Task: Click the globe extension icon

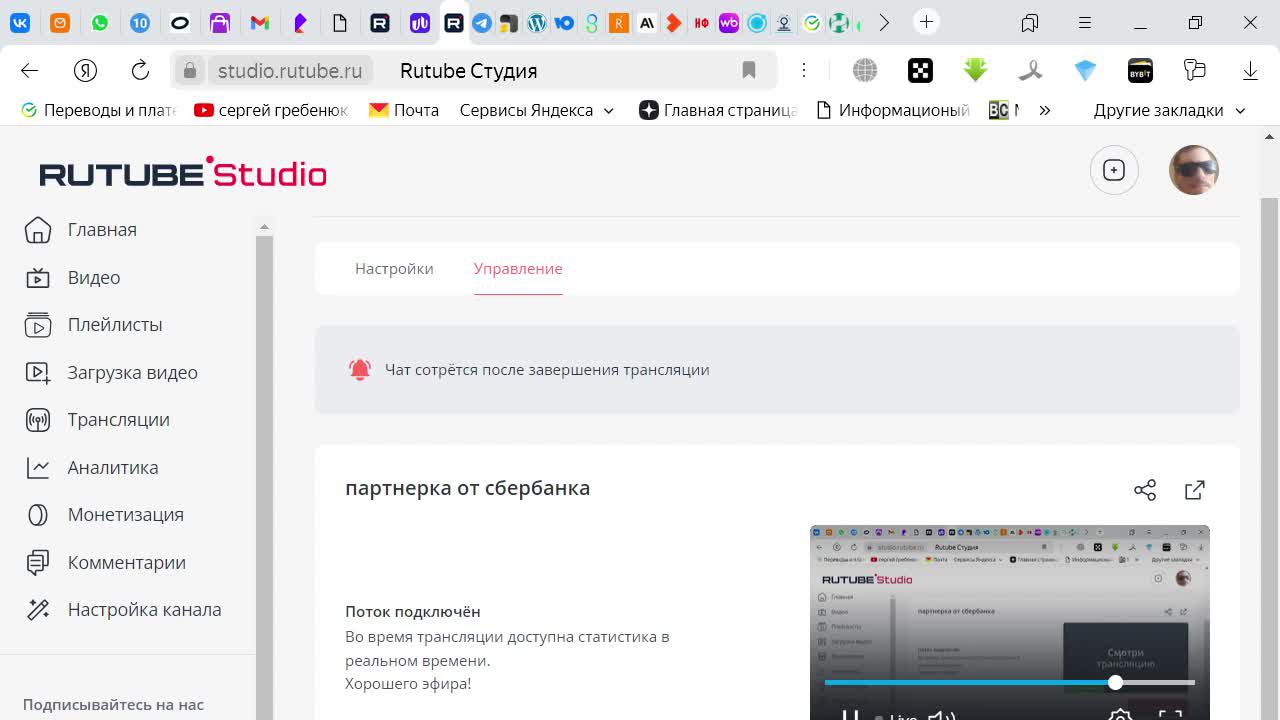Action: pyautogui.click(x=865, y=70)
